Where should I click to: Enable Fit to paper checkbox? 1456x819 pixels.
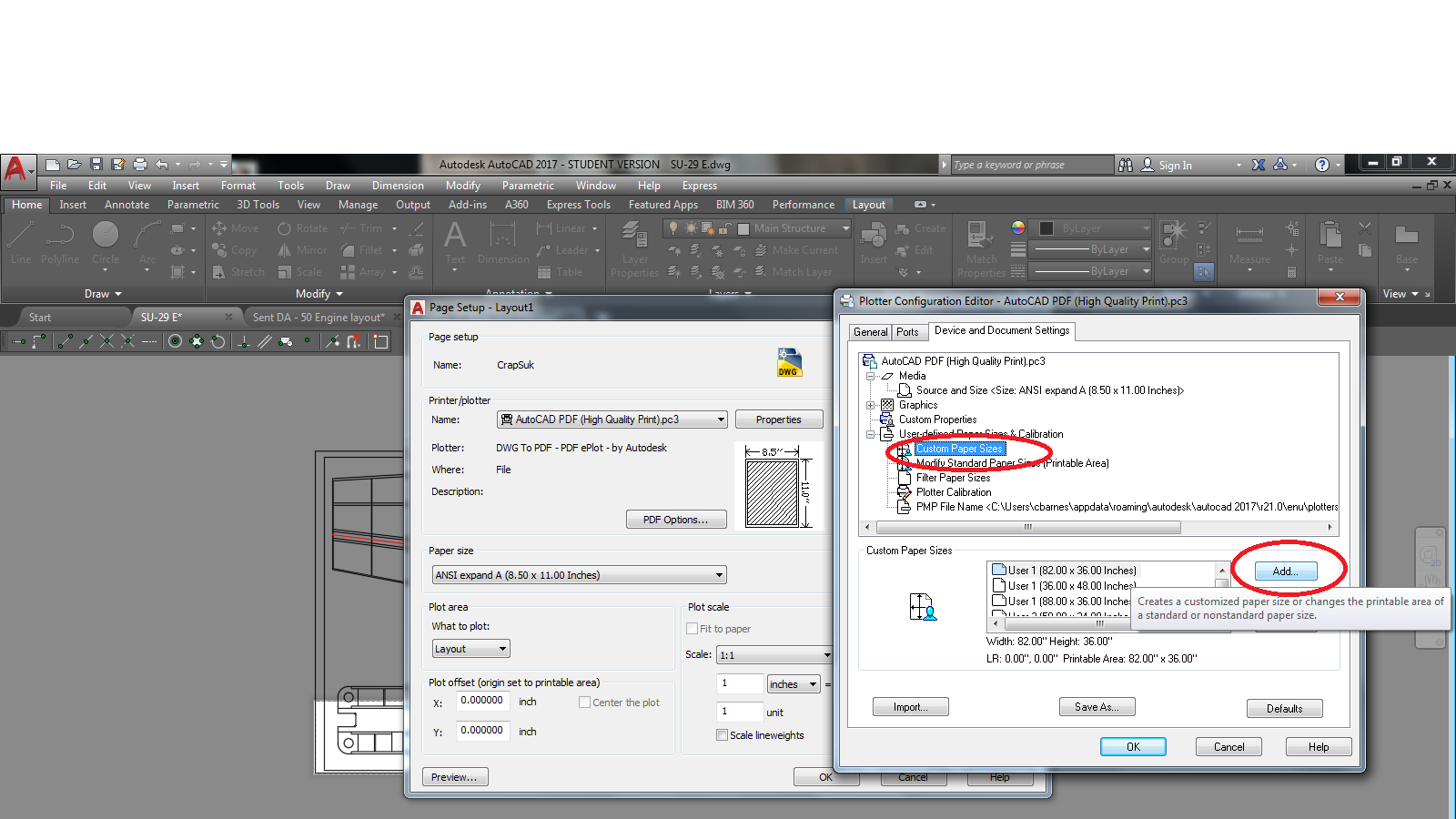tap(693, 629)
